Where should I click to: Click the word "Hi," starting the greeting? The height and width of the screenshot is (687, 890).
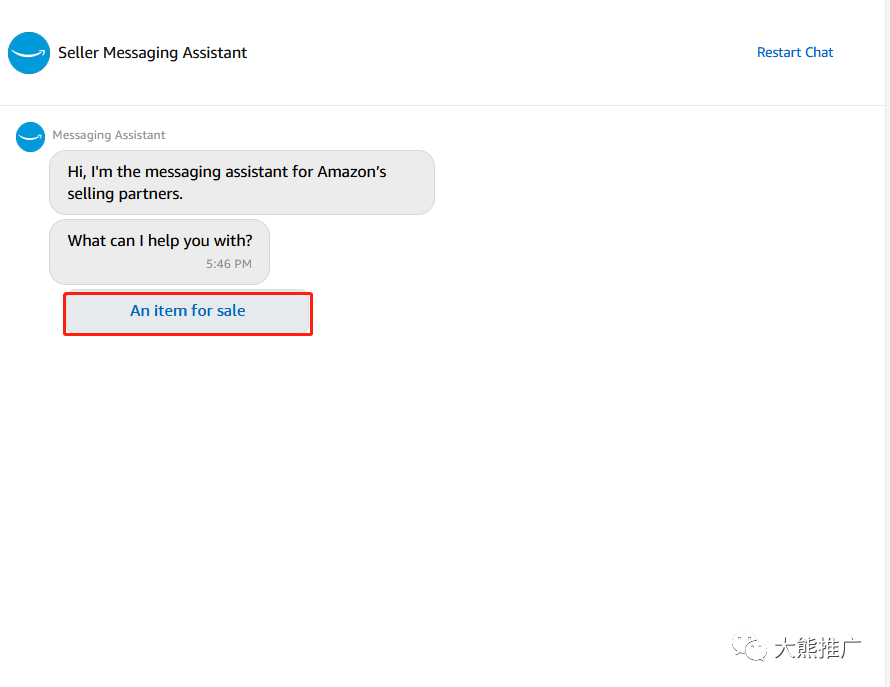77,172
